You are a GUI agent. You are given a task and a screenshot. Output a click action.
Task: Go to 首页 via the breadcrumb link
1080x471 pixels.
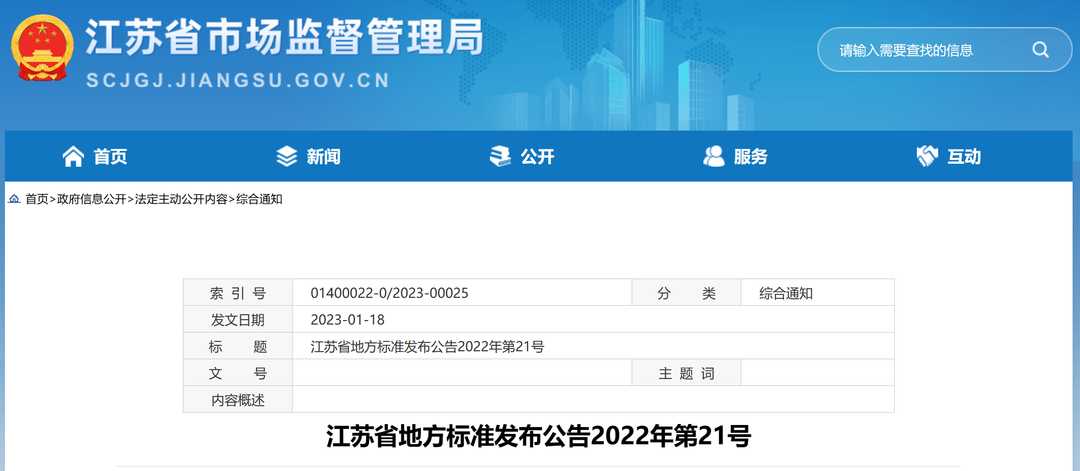click(37, 200)
